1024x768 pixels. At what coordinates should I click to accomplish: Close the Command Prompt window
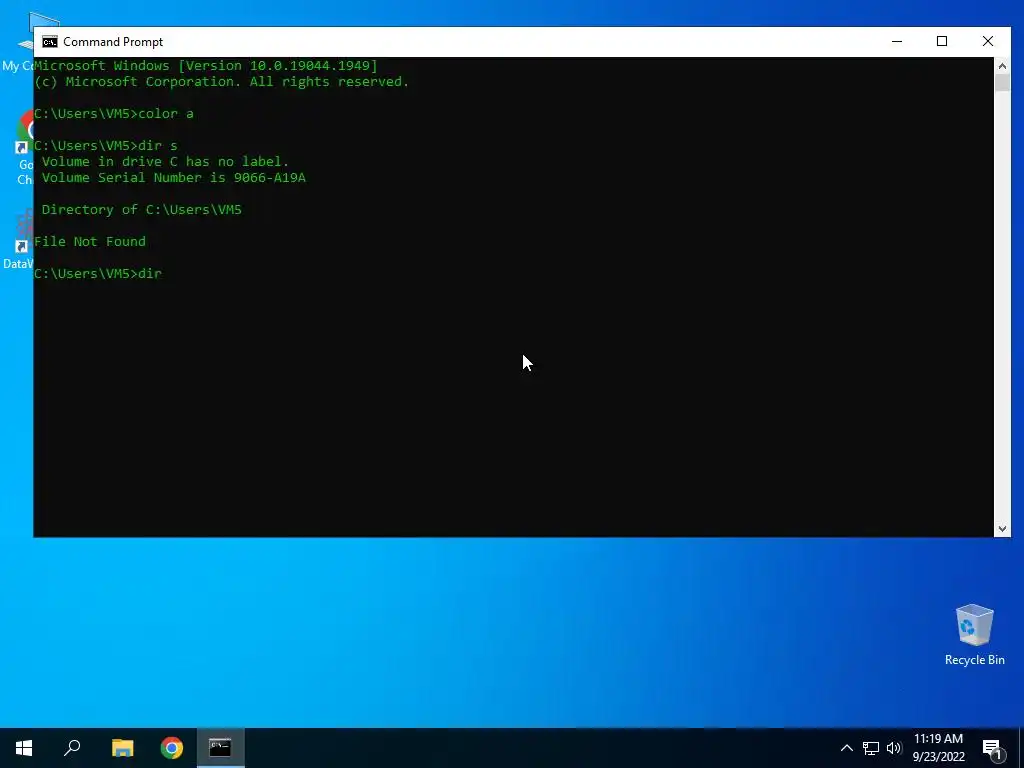(987, 41)
